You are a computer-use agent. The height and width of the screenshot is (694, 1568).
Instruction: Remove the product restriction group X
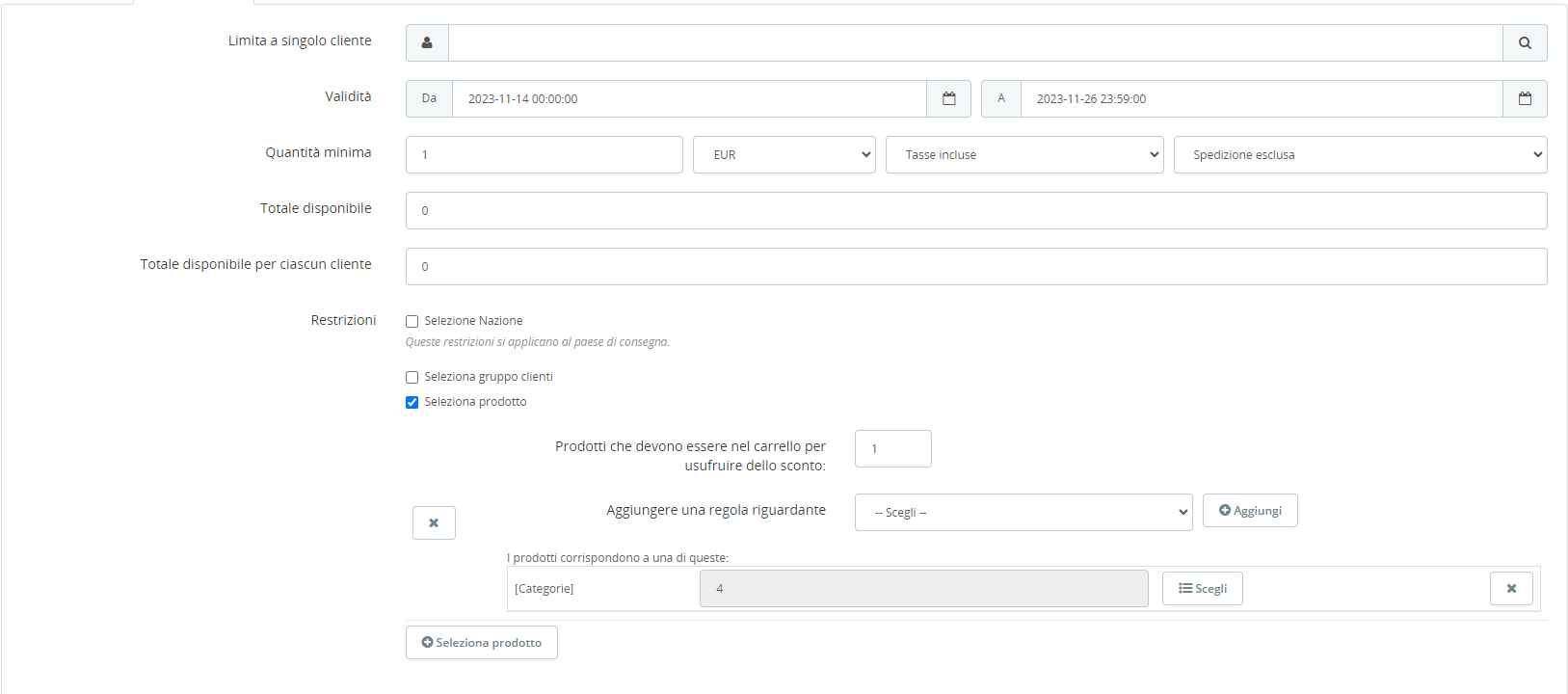click(x=434, y=523)
